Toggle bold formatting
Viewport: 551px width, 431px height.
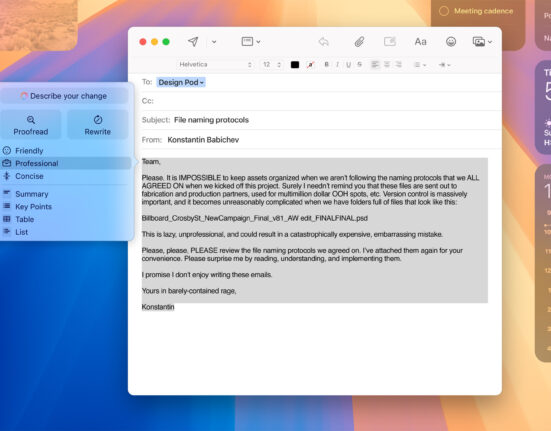click(326, 64)
